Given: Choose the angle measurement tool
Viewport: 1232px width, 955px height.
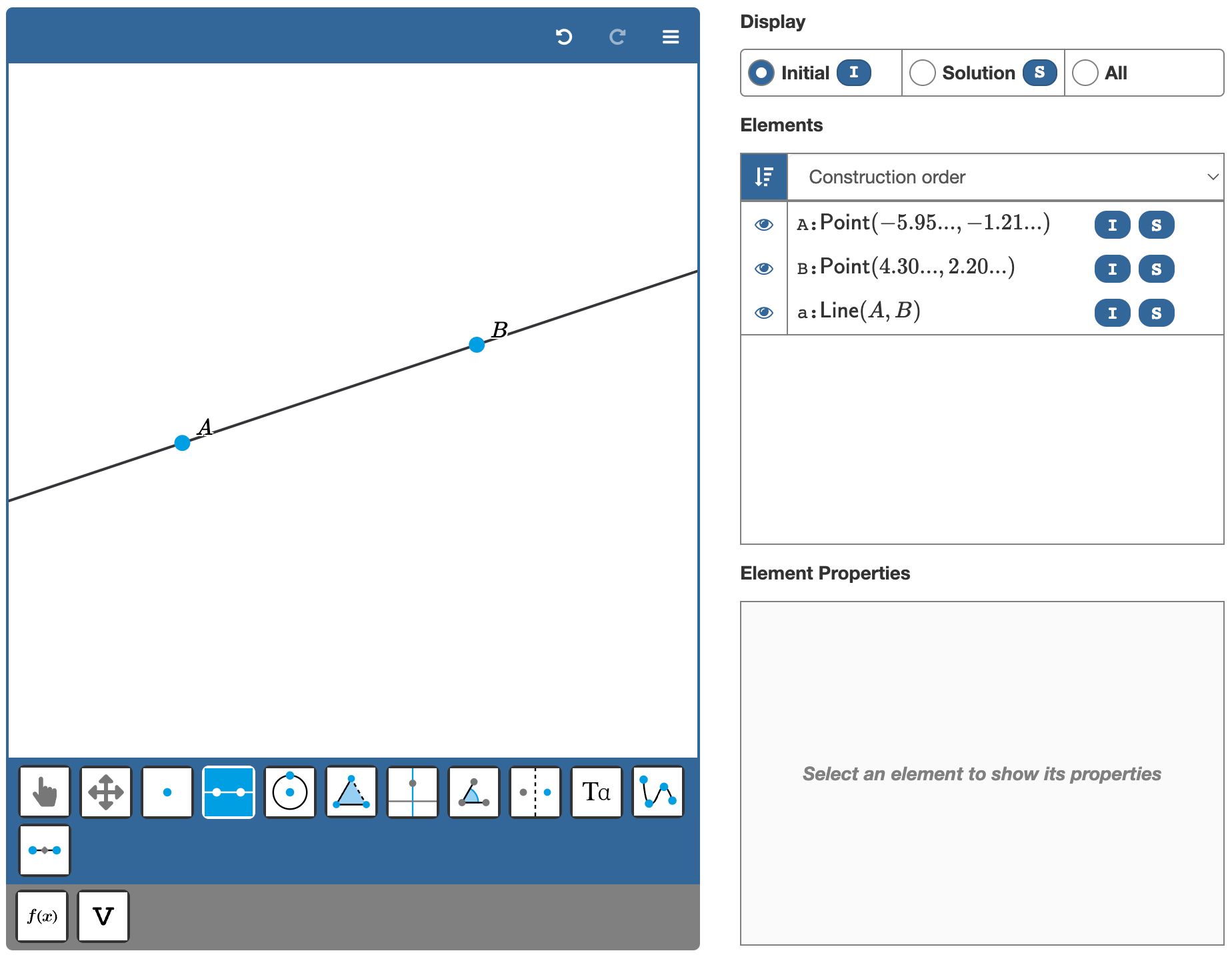Looking at the screenshot, I should pyautogui.click(x=474, y=792).
